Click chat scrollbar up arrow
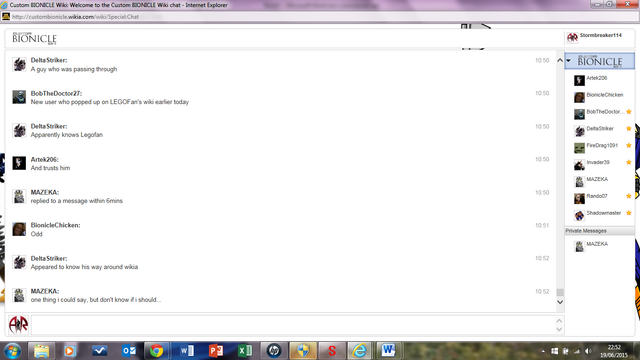640x360 pixels. tap(560, 60)
